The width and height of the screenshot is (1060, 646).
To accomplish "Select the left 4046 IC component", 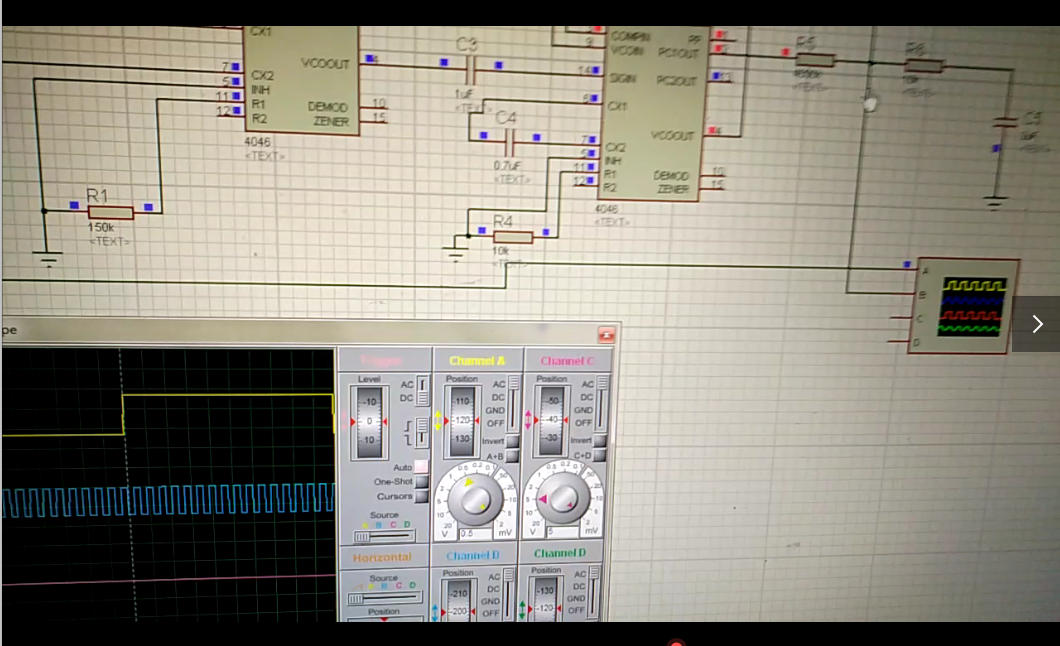I will coord(301,80).
